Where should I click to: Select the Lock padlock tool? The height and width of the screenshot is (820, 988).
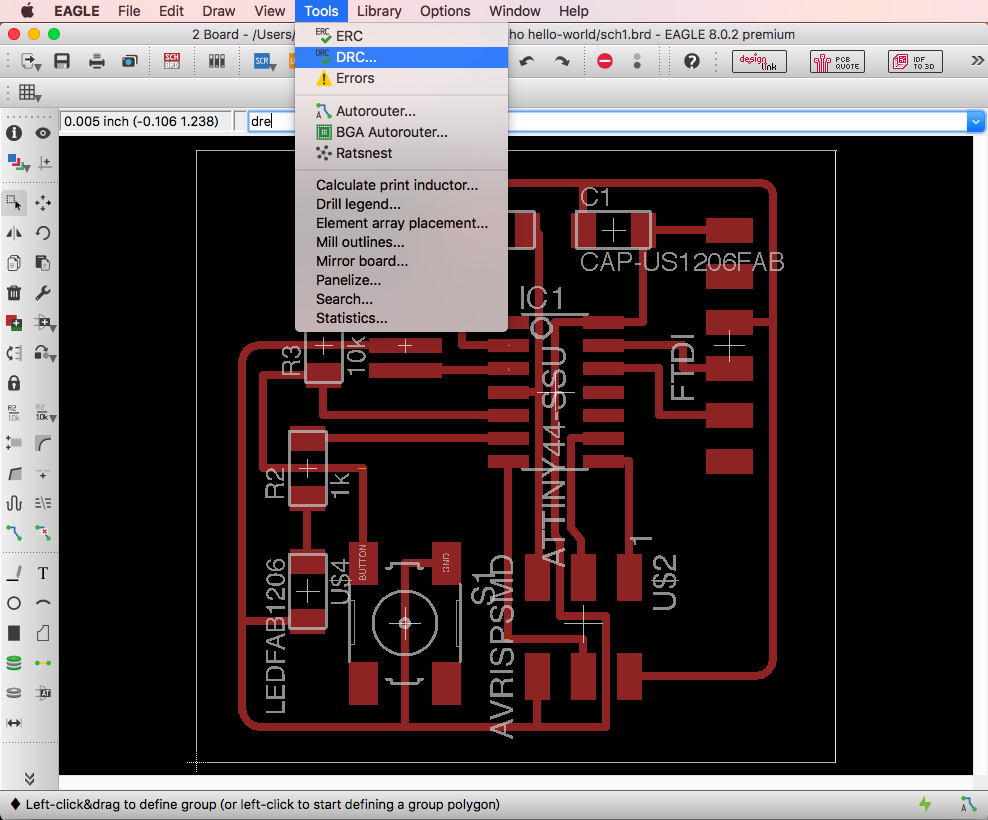click(x=14, y=383)
